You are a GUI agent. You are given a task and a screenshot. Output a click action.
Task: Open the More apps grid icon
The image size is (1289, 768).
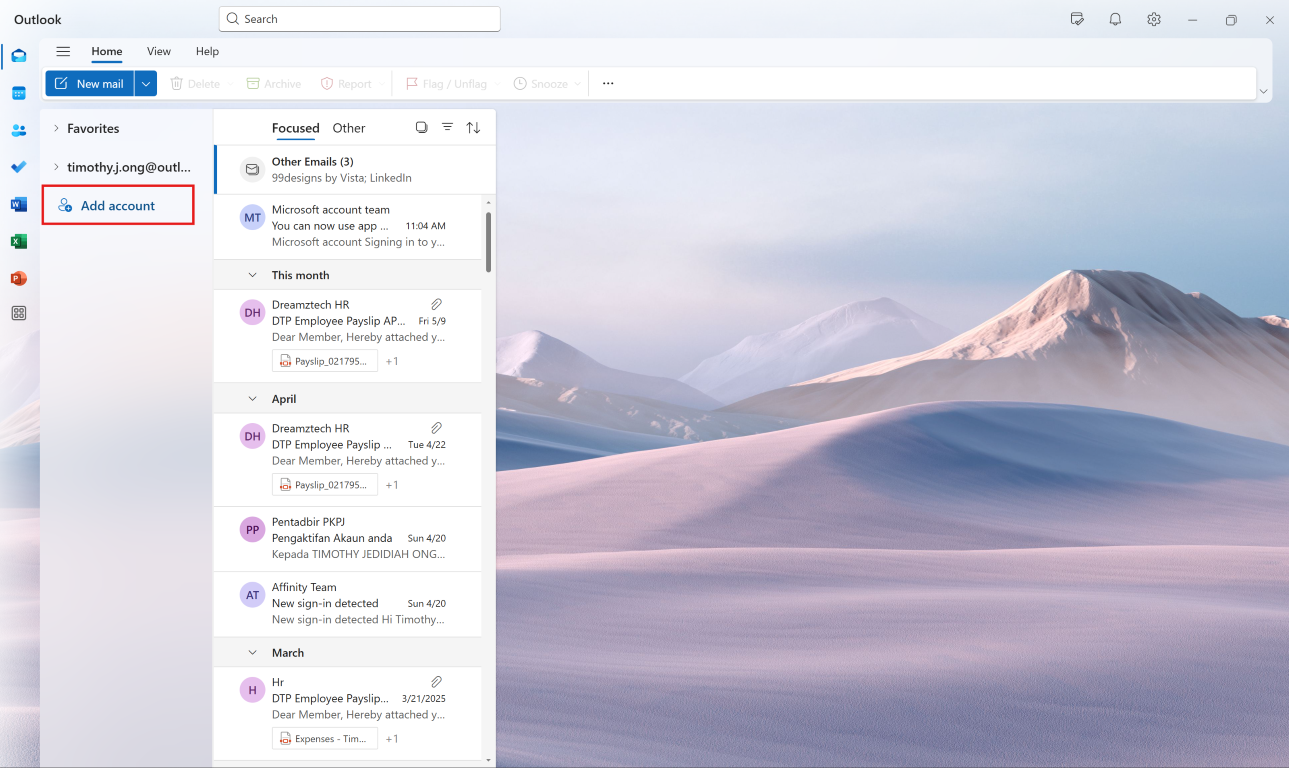19,313
